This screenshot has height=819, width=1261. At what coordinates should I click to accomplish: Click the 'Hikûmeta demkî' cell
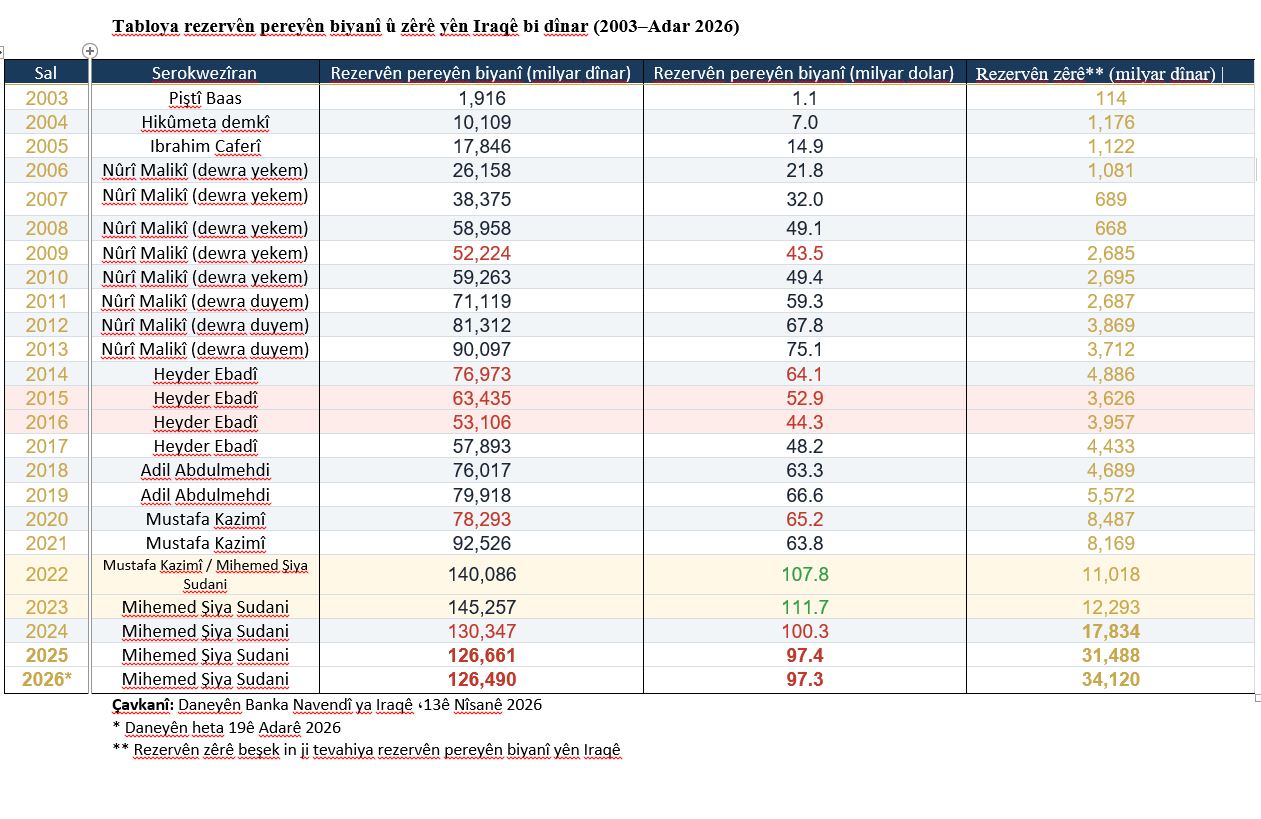[205, 122]
